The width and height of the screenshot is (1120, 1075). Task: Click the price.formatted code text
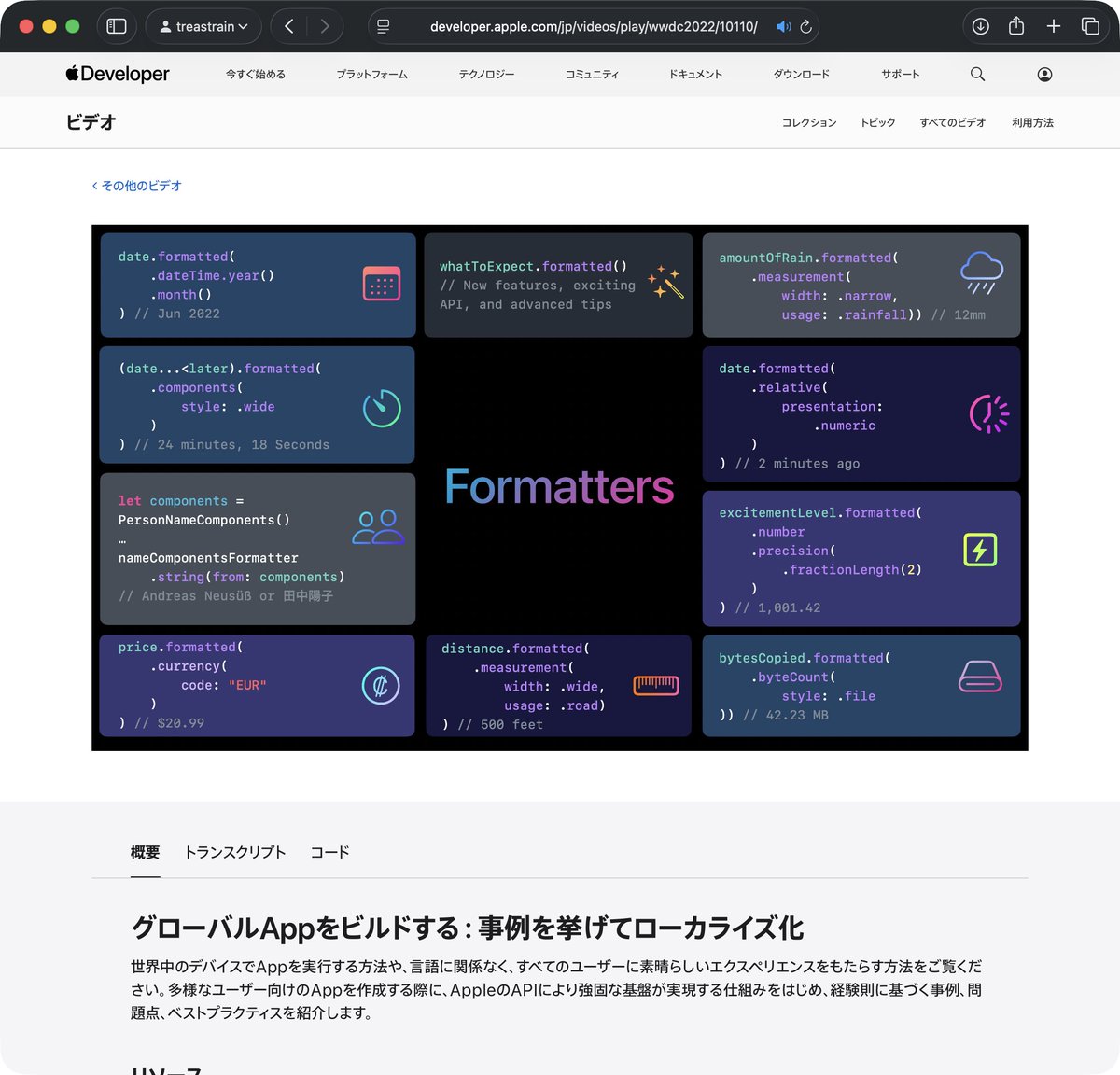point(180,648)
